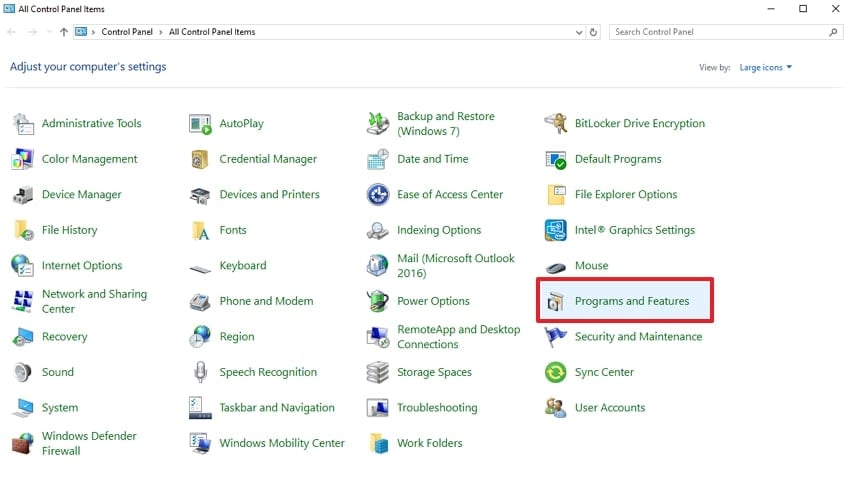This screenshot has height=486, width=850.
Task: Open Programs and Features icon
Action: (556, 302)
